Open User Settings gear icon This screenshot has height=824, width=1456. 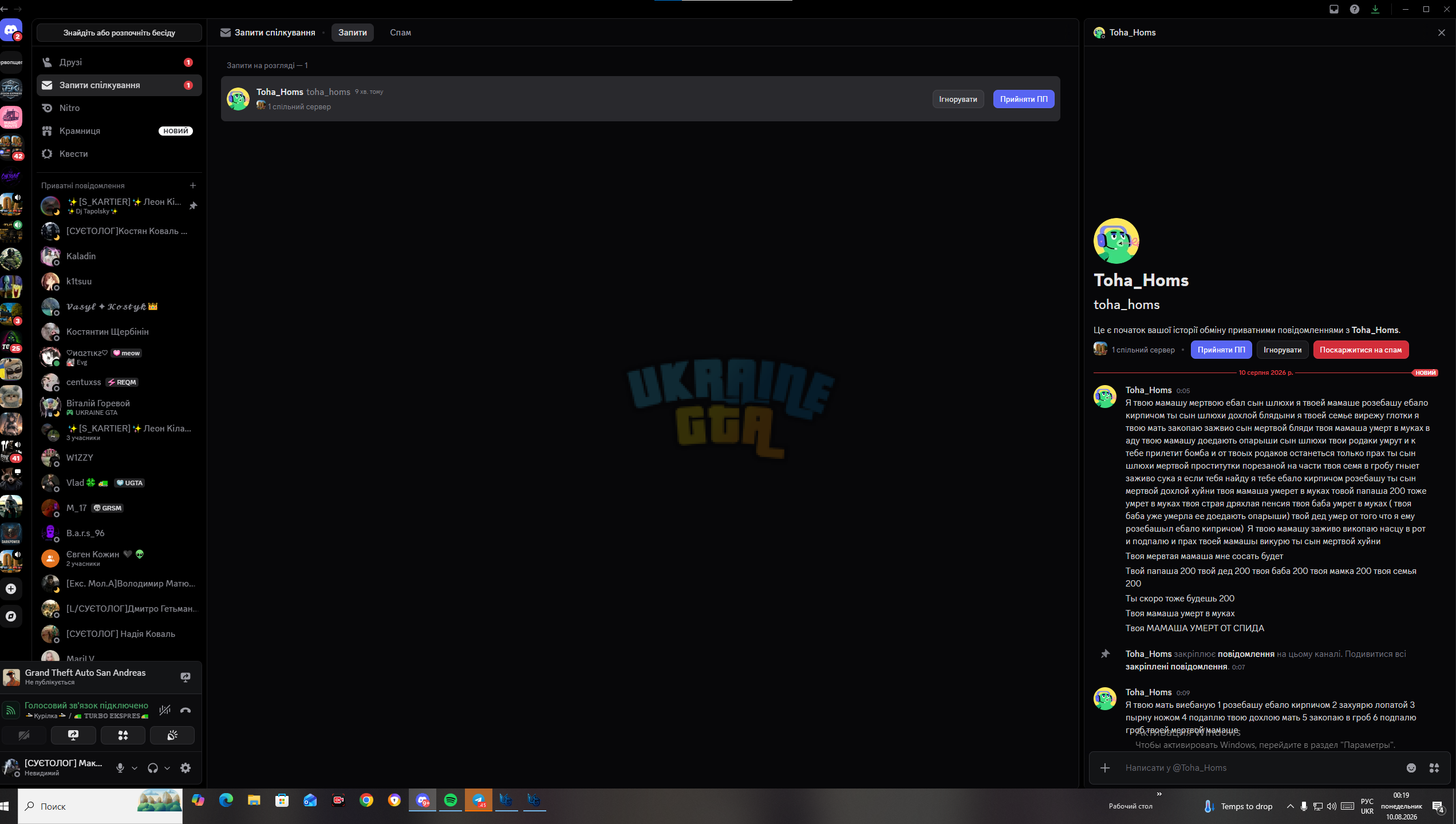pyautogui.click(x=186, y=768)
